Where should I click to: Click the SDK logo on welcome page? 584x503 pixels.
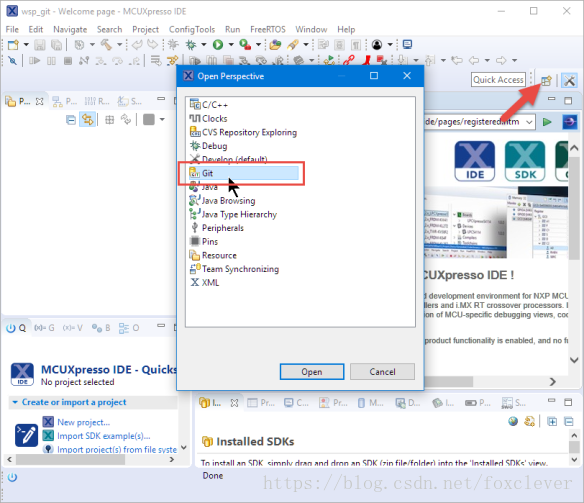(525, 161)
